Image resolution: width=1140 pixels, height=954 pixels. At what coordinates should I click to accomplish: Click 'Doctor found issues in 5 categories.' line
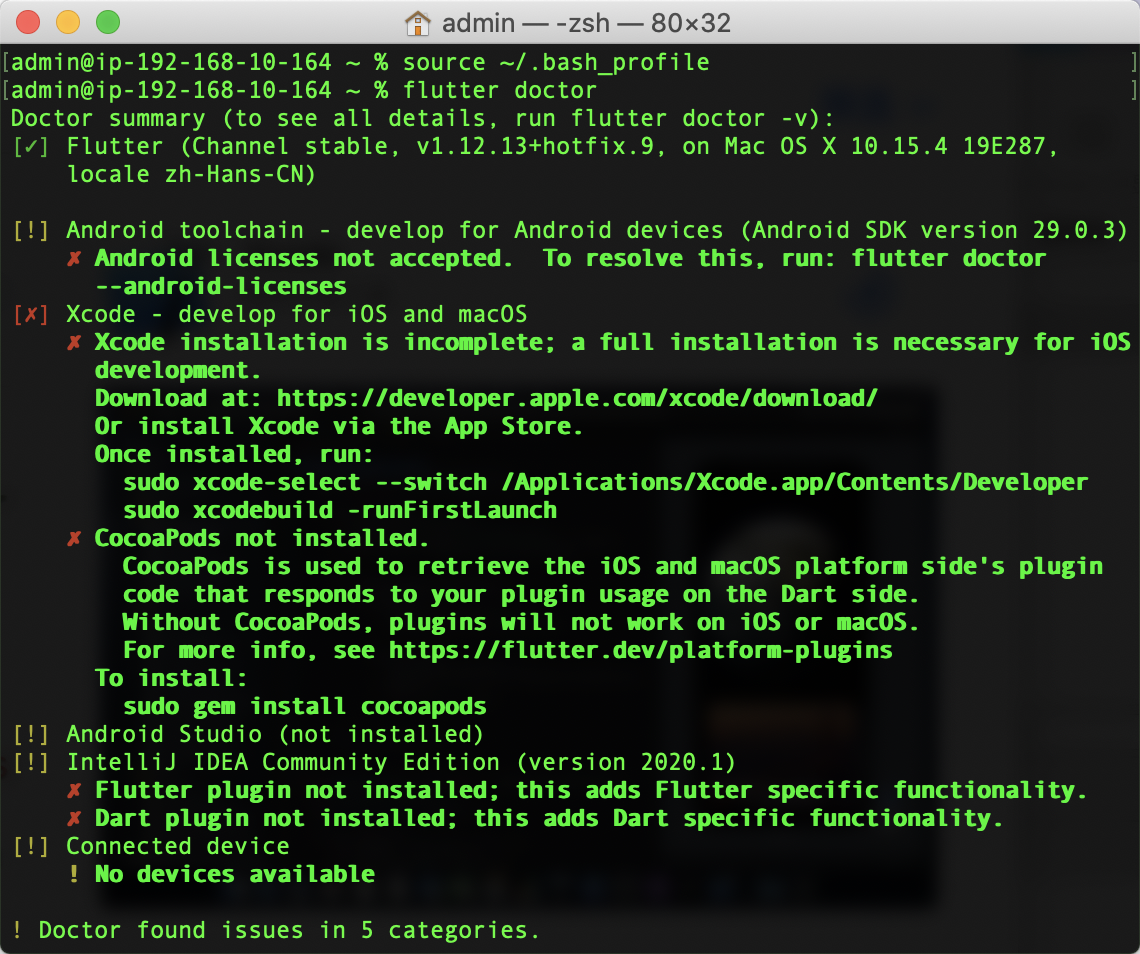pyautogui.click(x=289, y=931)
